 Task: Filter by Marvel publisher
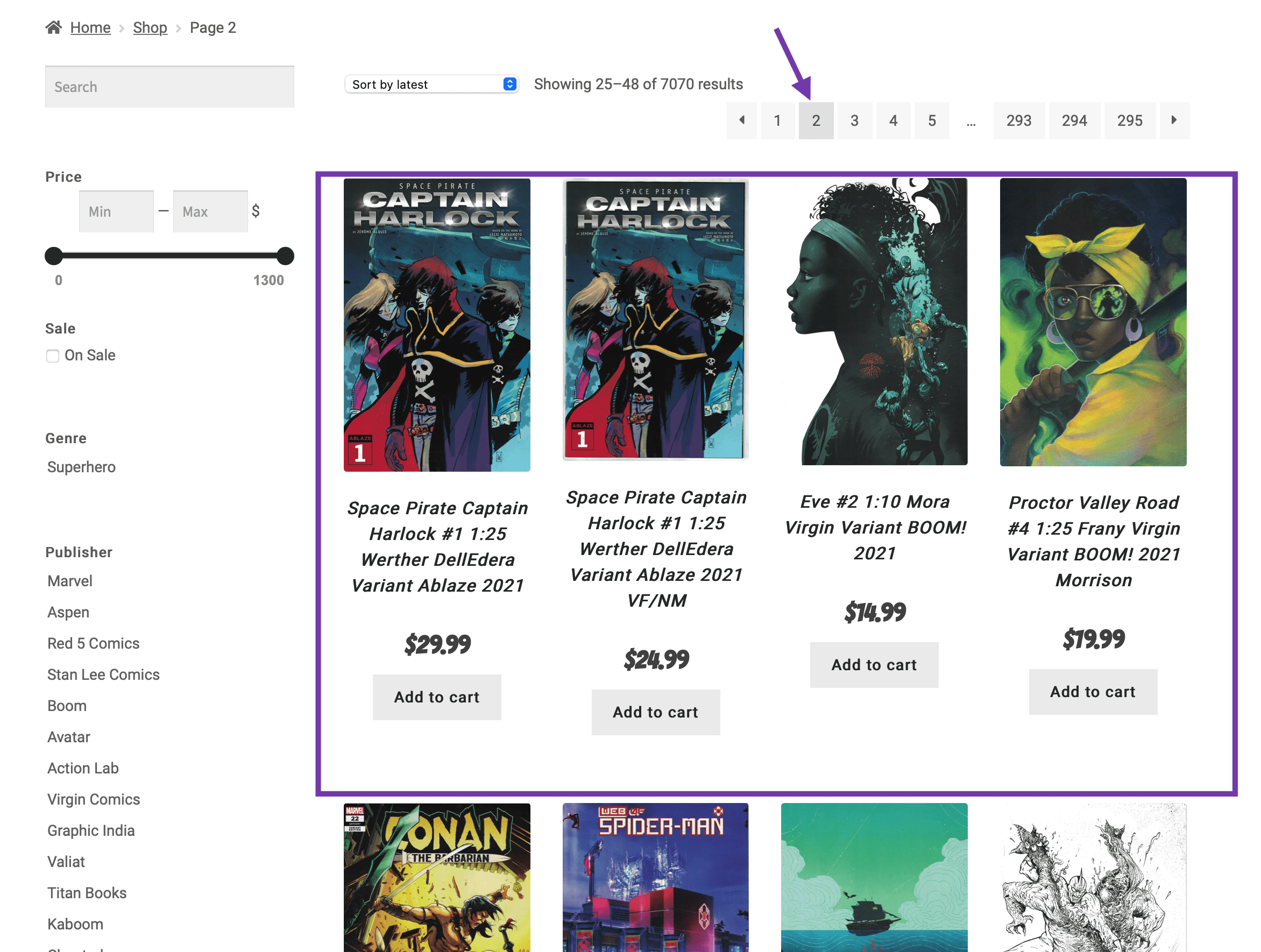tap(69, 581)
